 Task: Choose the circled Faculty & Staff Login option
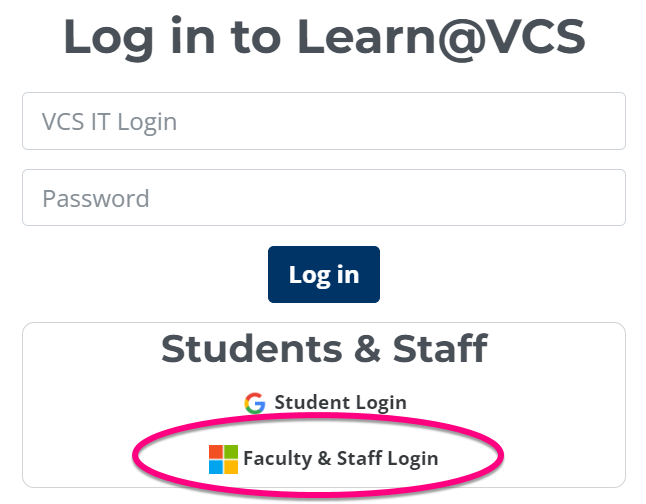(x=341, y=459)
